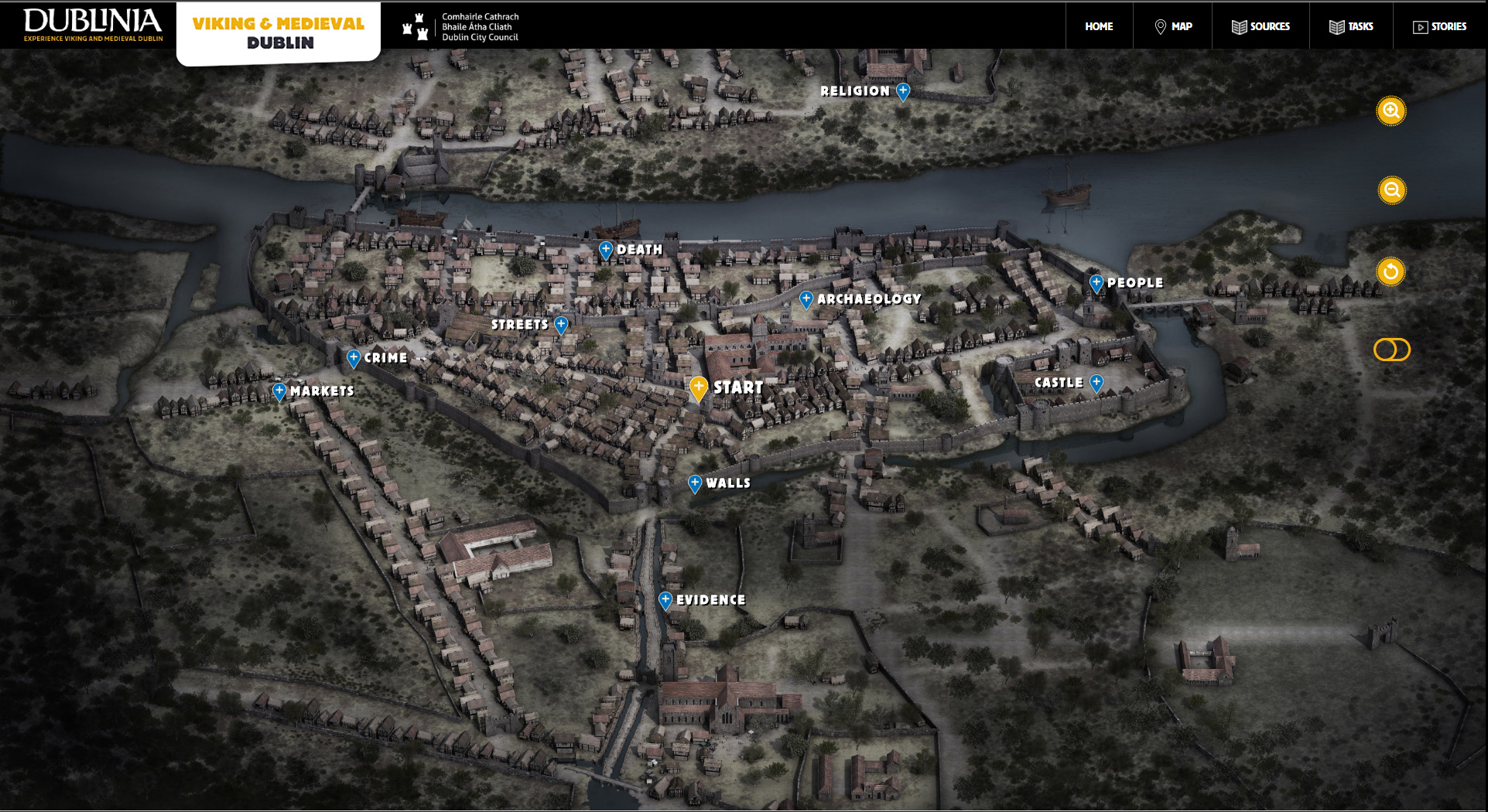
Task: Click the Dublinia logo
Action: 93,26
